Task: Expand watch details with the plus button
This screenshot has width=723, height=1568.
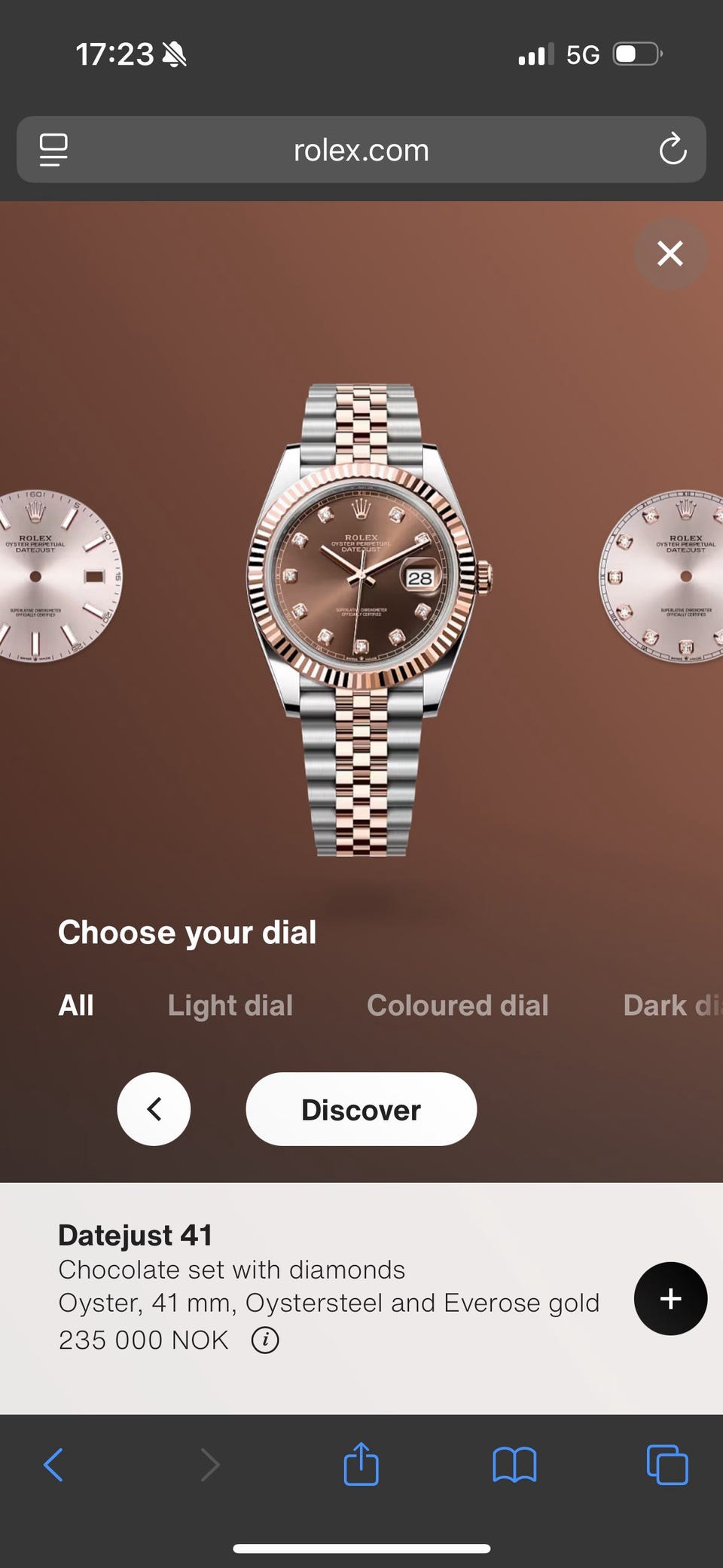Action: 670,1298
